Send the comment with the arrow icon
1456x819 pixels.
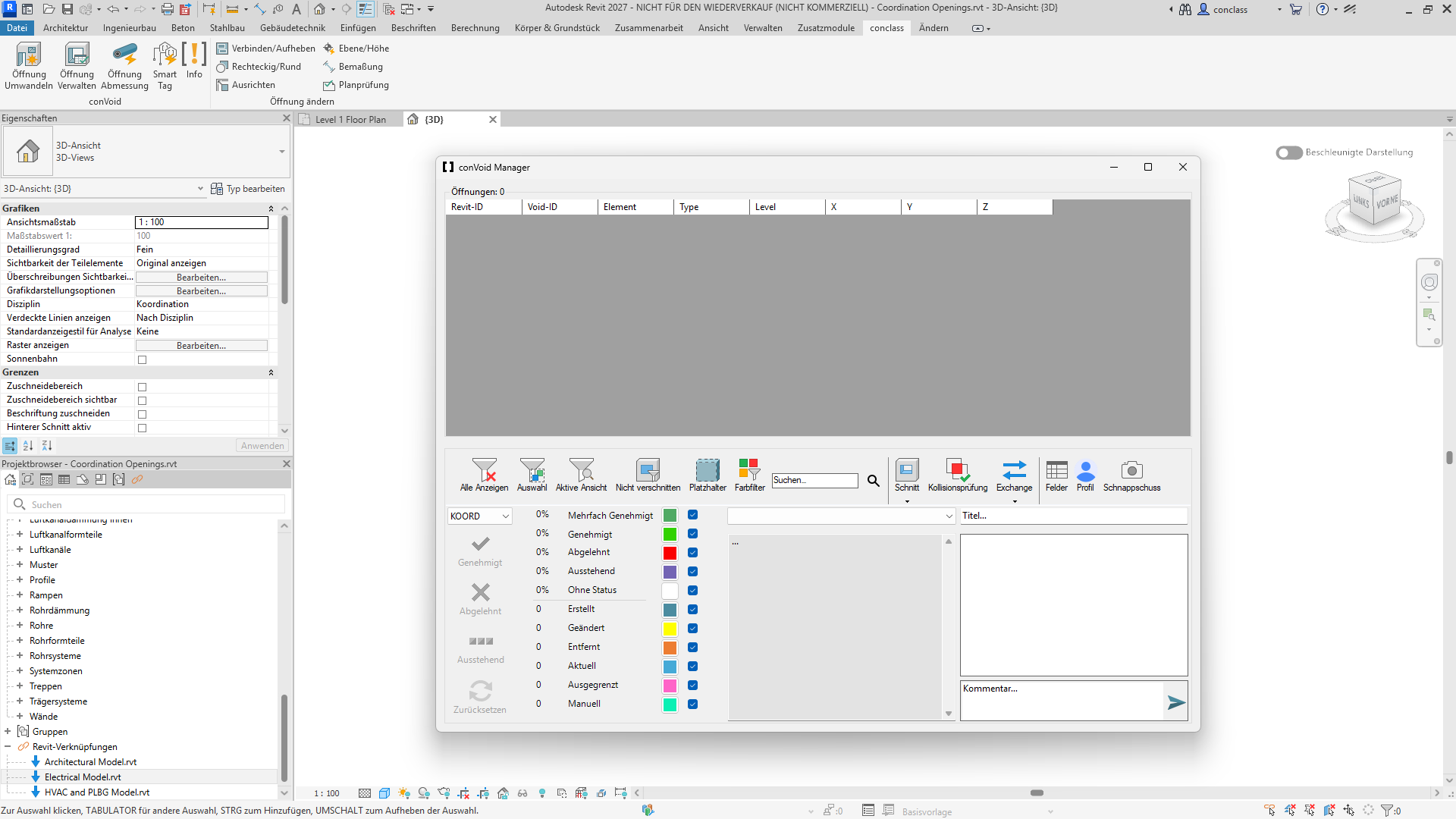[x=1176, y=702]
